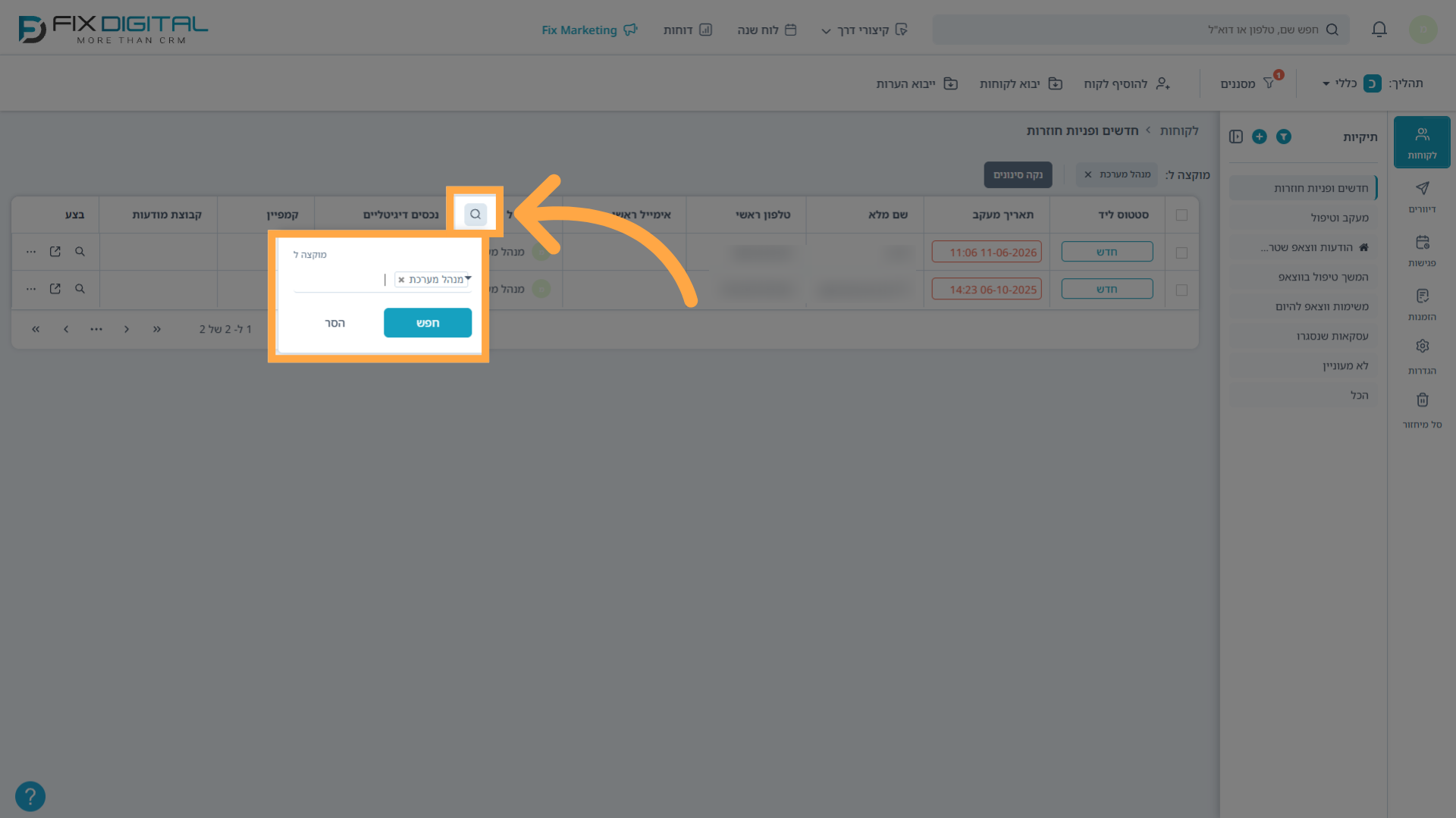Check the row dated 14:23 06-10-2025
Screen dimensions: 1456x818
(x=1181, y=290)
